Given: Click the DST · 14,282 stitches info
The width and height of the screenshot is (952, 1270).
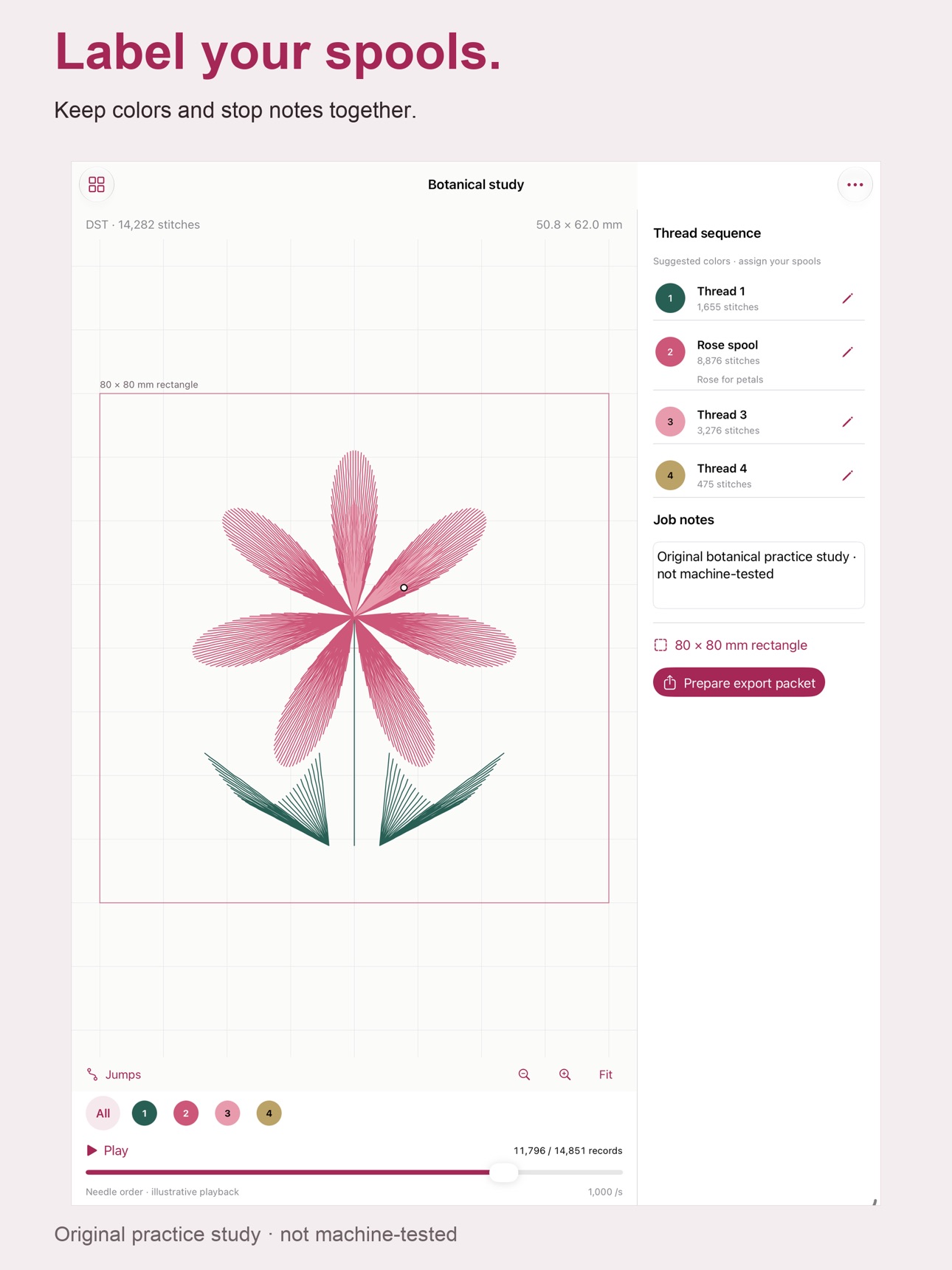Looking at the screenshot, I should point(142,224).
